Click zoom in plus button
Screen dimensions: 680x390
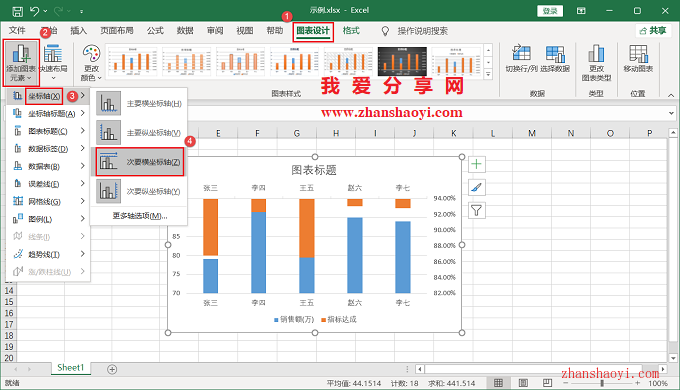tap(637, 383)
